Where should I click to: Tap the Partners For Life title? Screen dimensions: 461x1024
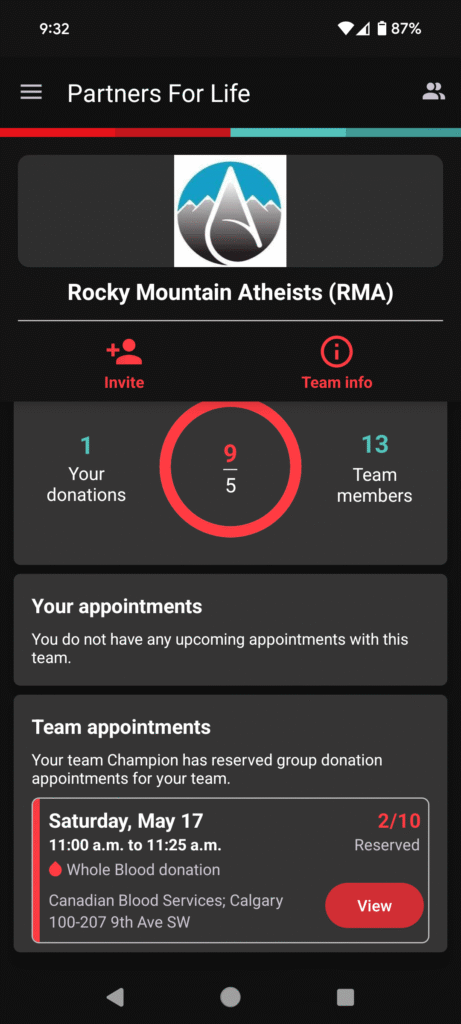(159, 93)
